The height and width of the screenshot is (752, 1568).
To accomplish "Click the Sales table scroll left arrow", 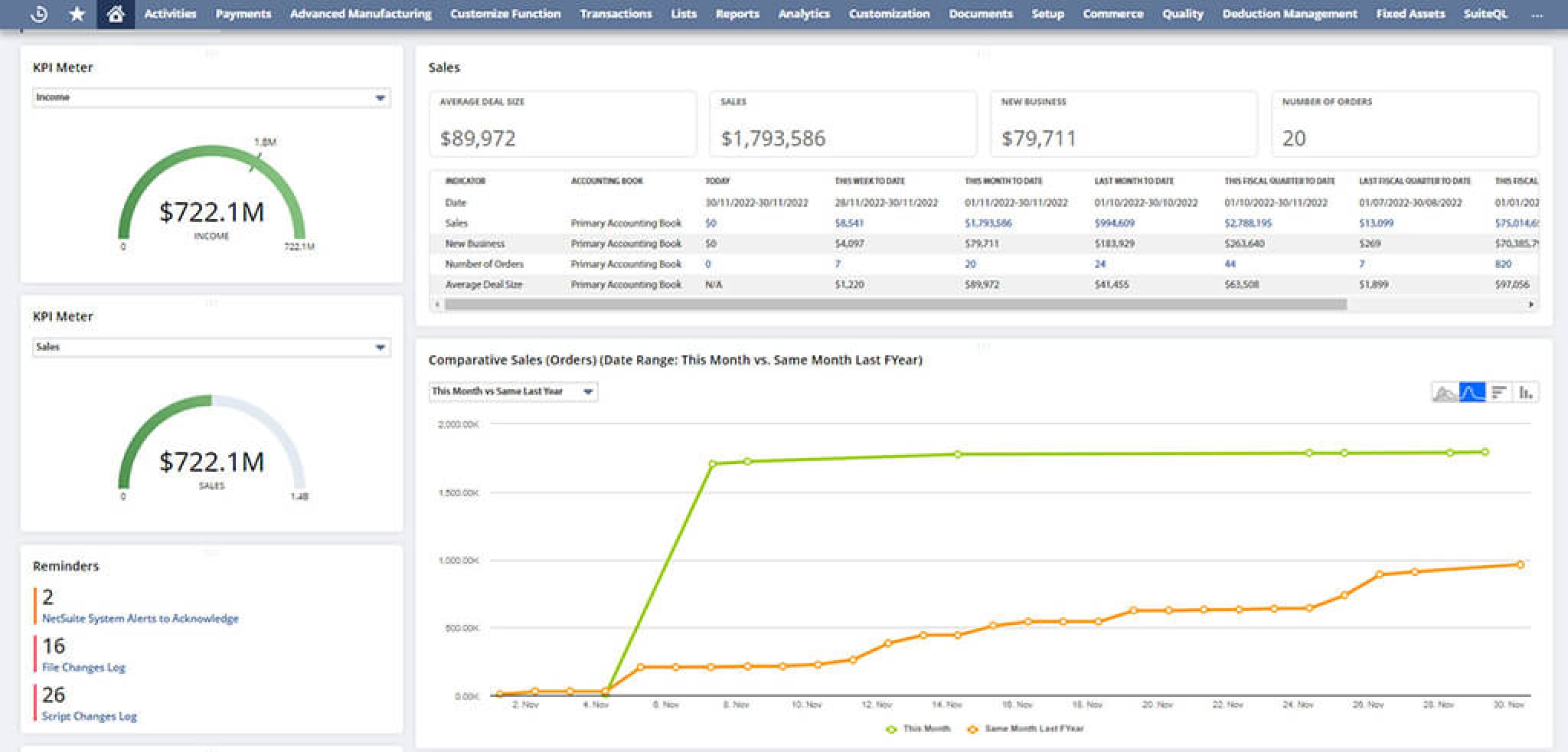I will click(x=437, y=305).
